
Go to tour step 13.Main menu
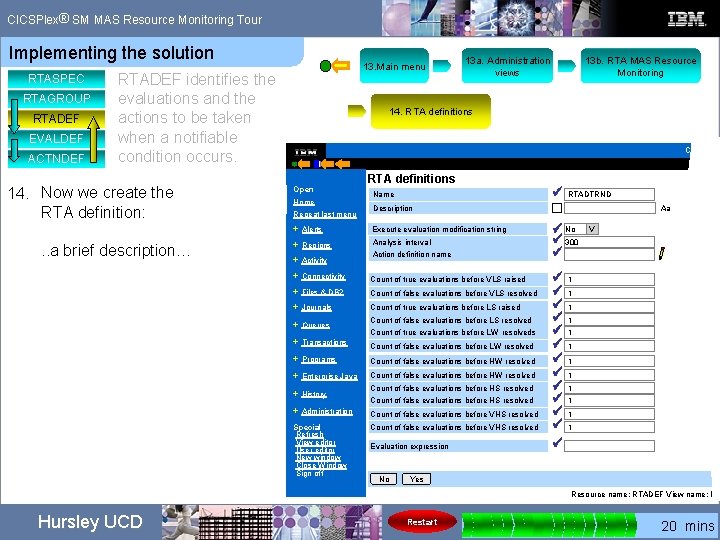(x=394, y=66)
